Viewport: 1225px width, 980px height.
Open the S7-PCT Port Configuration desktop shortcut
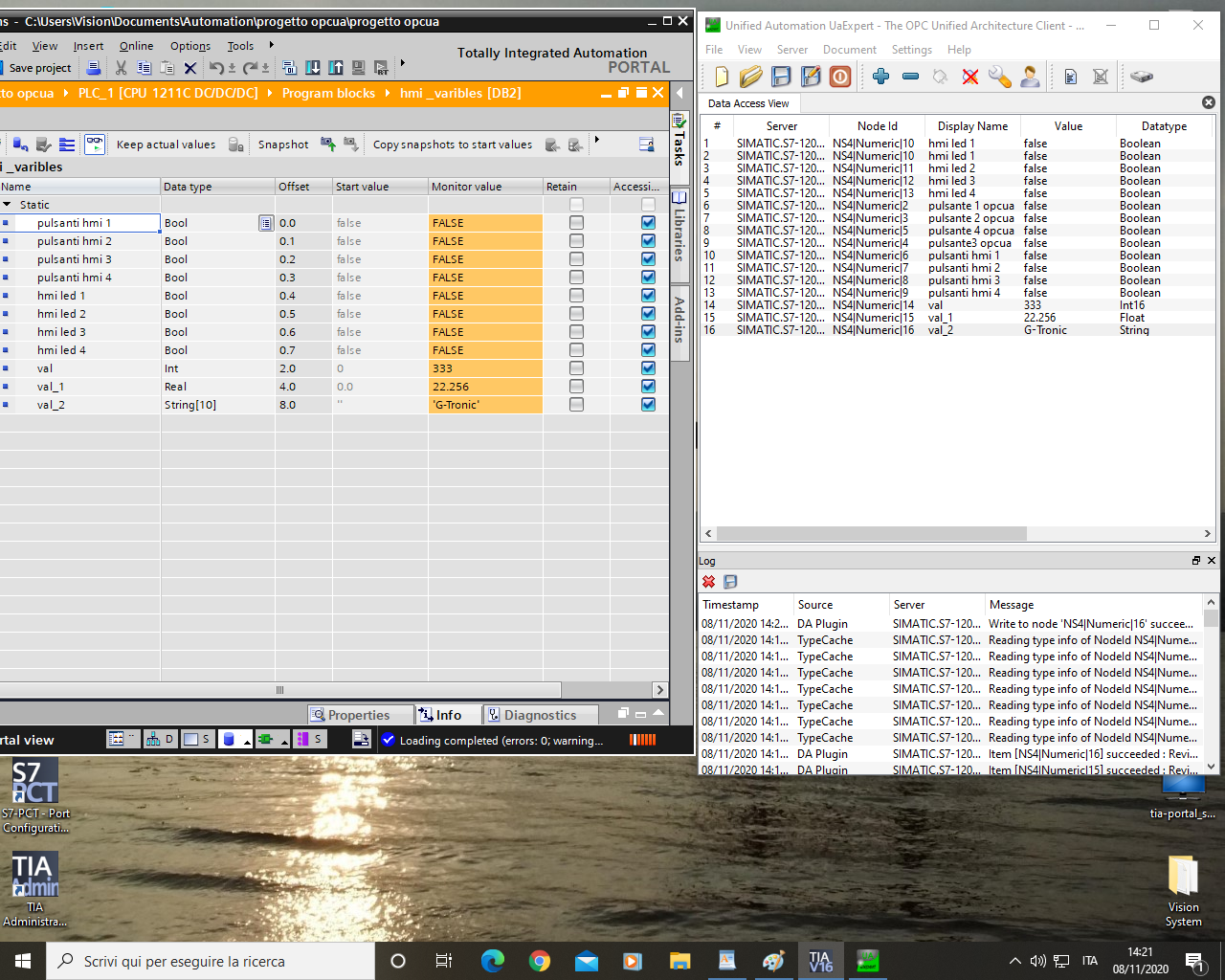35,796
